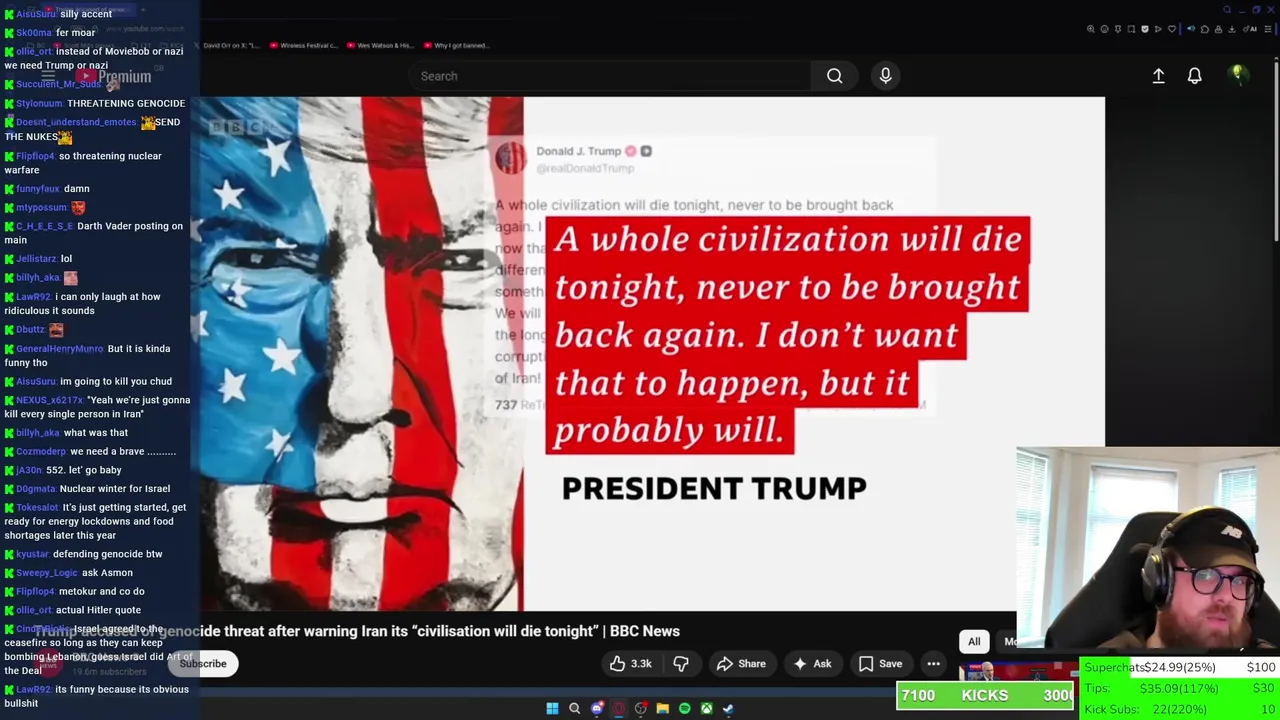Share this BBC News video
Image resolution: width=1280 pixels, height=720 pixels.
(x=741, y=663)
